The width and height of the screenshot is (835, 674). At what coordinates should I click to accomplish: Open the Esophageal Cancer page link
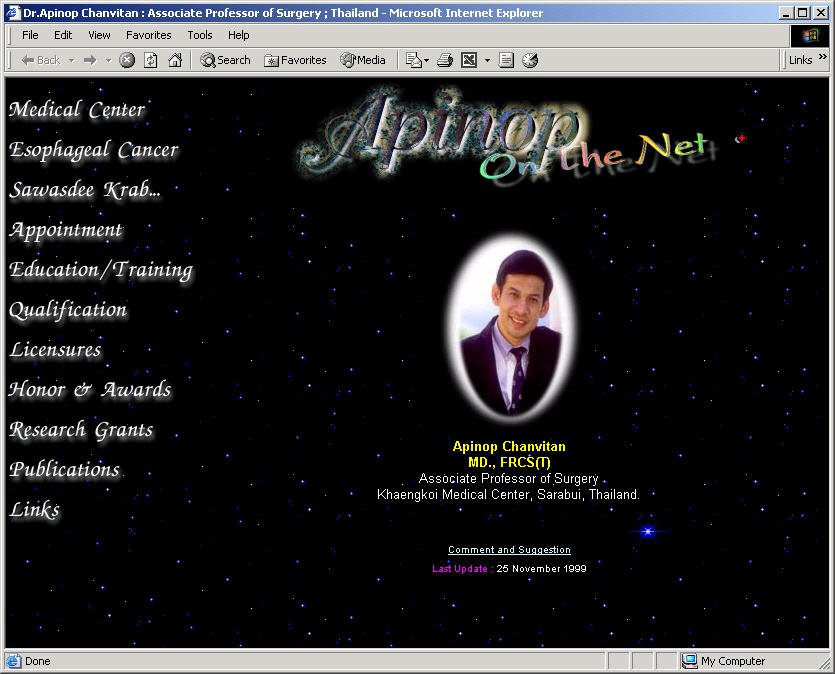(94, 150)
